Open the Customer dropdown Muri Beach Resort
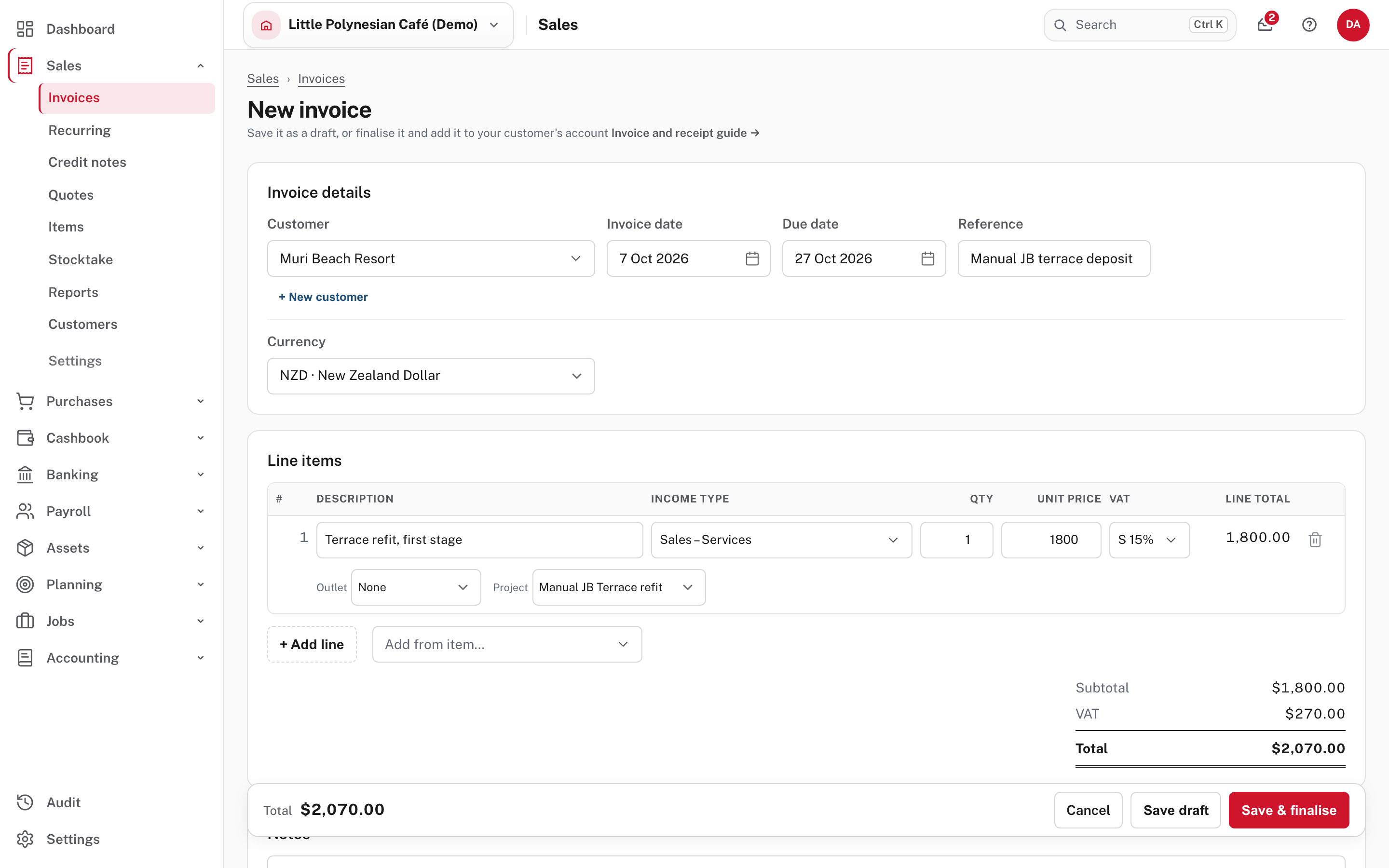The image size is (1389, 868). pyautogui.click(x=431, y=259)
